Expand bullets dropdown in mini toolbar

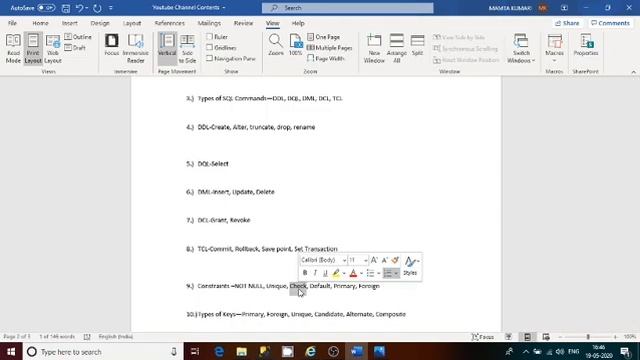point(379,273)
